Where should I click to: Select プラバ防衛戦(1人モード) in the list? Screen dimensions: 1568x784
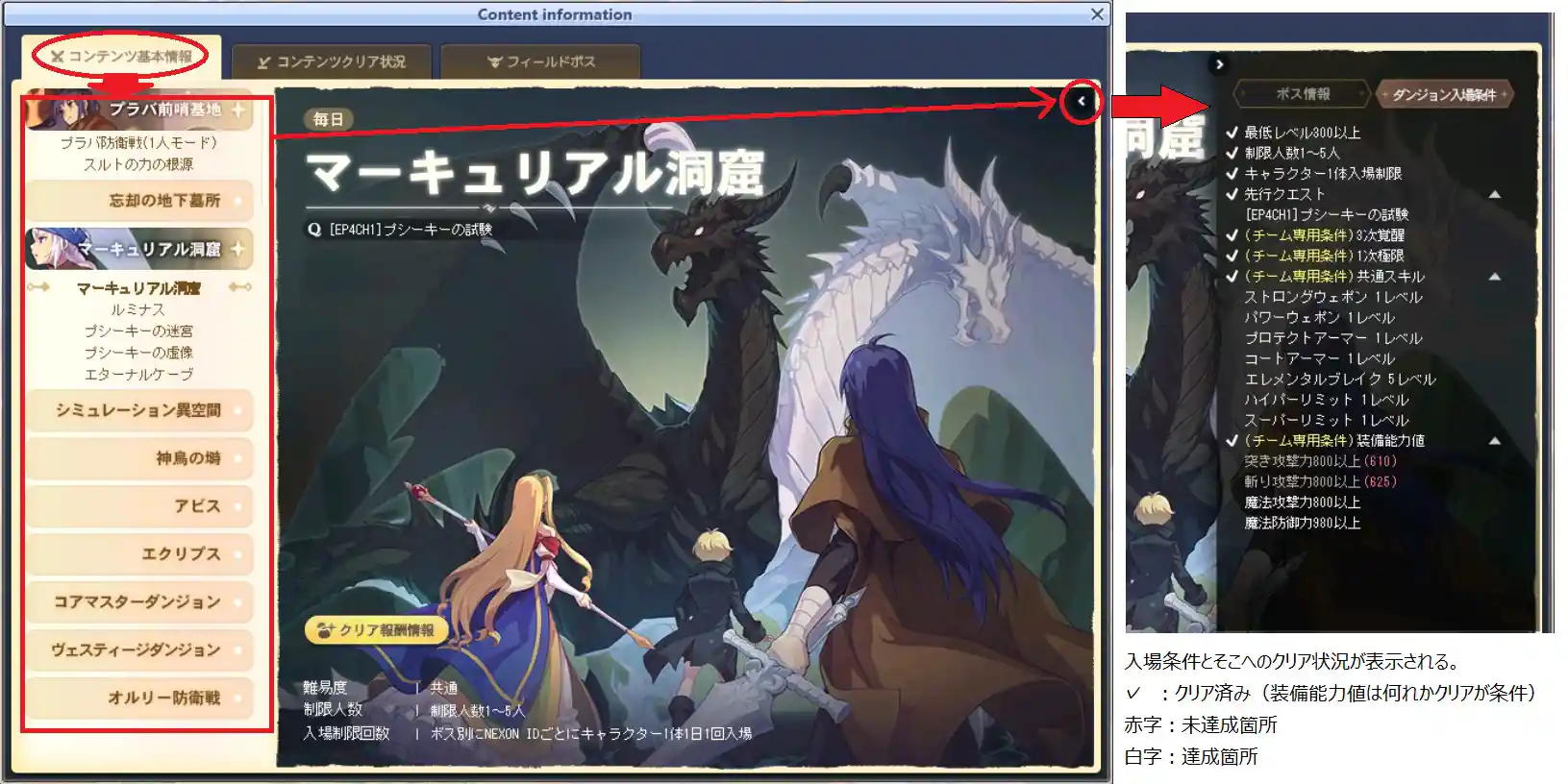click(138, 142)
